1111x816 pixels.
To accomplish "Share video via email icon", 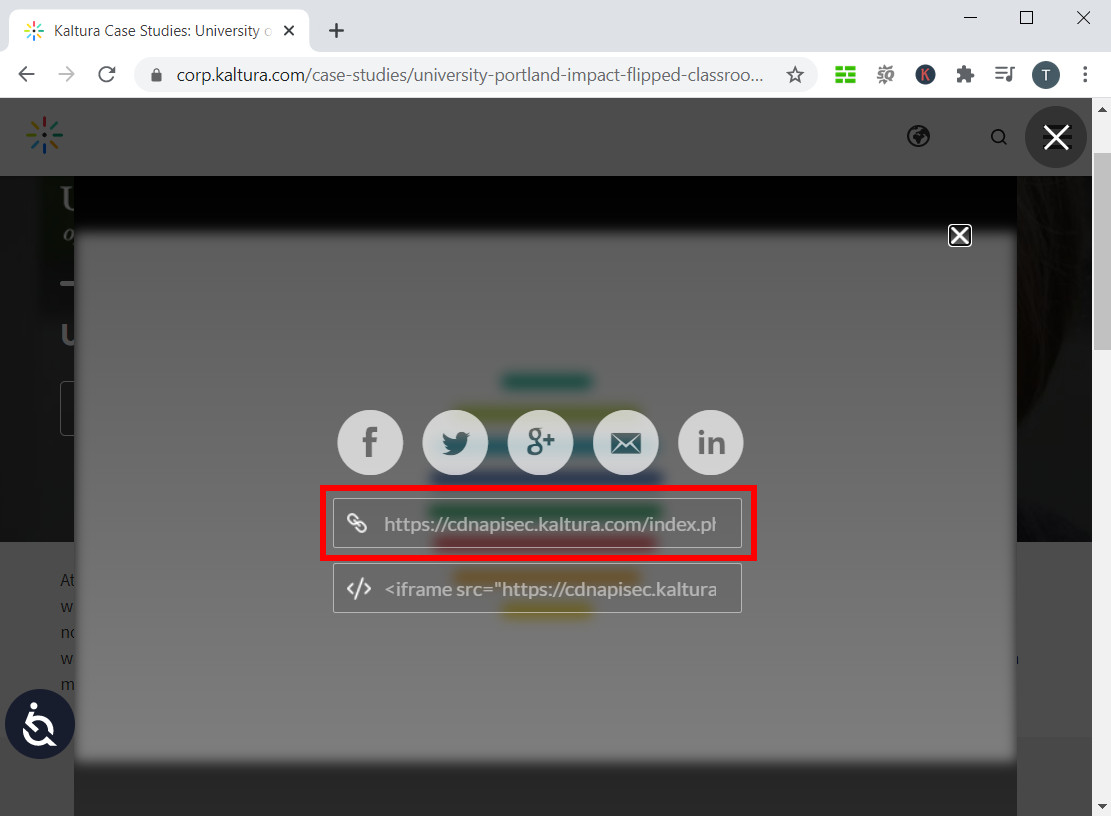I will click(x=626, y=443).
